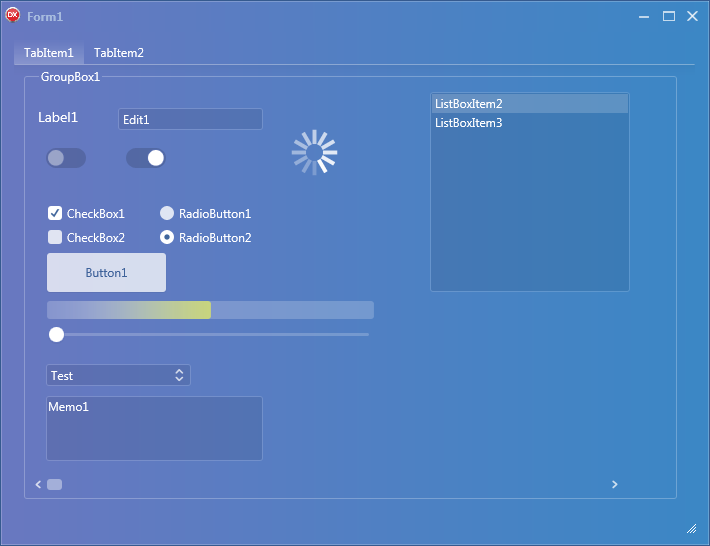Image resolution: width=710 pixels, height=546 pixels.
Task: Turn on the left off switch
Action: coord(66,158)
